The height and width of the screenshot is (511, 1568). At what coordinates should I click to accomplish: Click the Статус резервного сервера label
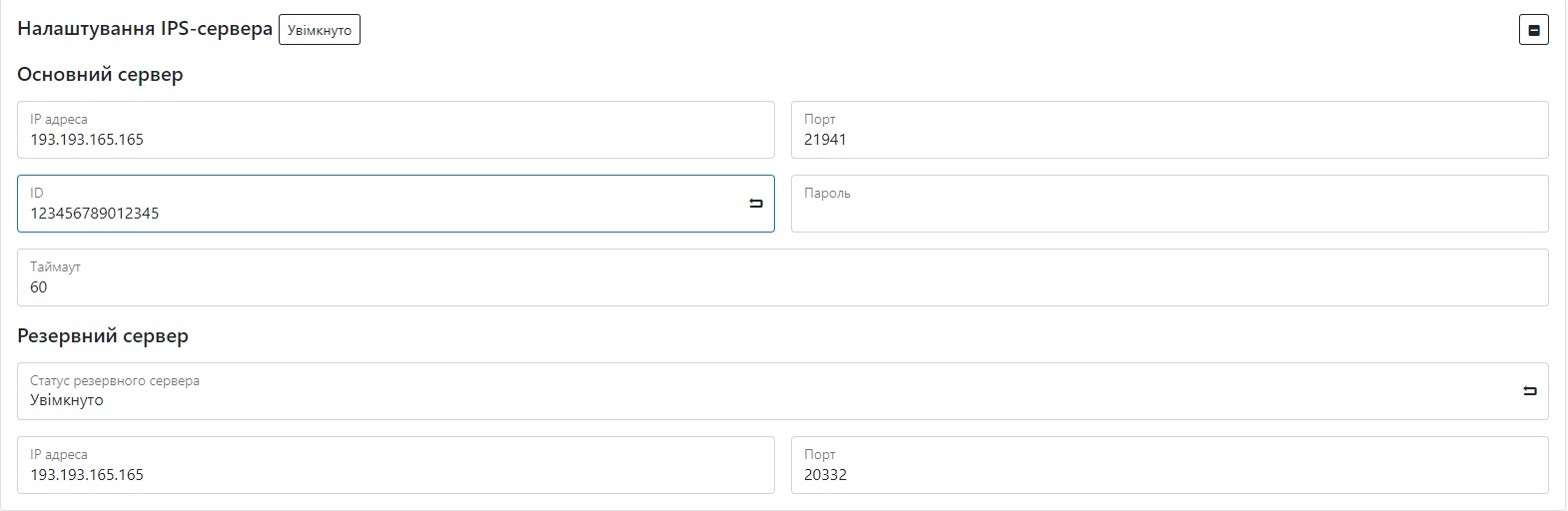click(x=115, y=380)
